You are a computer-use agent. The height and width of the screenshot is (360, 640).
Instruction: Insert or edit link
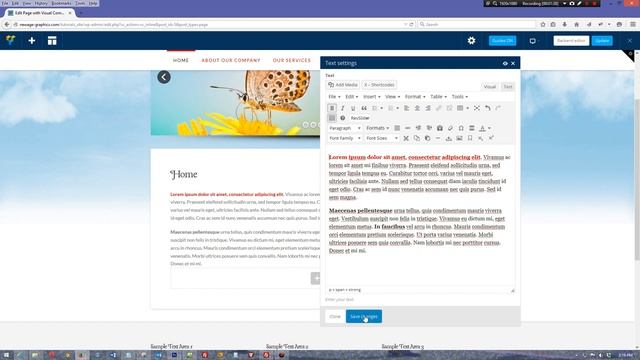pos(439,108)
